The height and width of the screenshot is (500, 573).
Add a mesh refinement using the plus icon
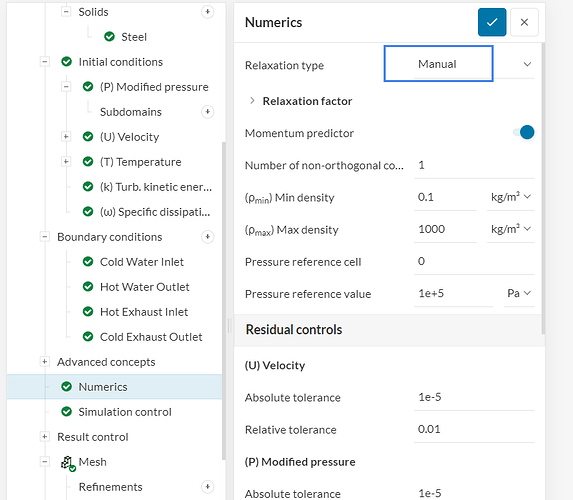(208, 486)
